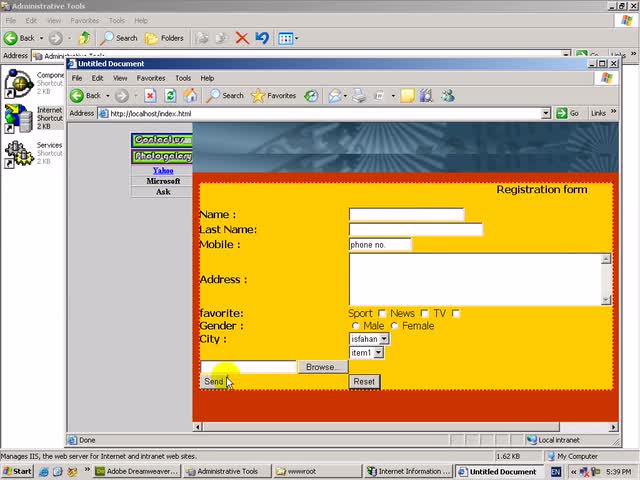Click the Stop icon in Untitled Document browser

coord(150,96)
